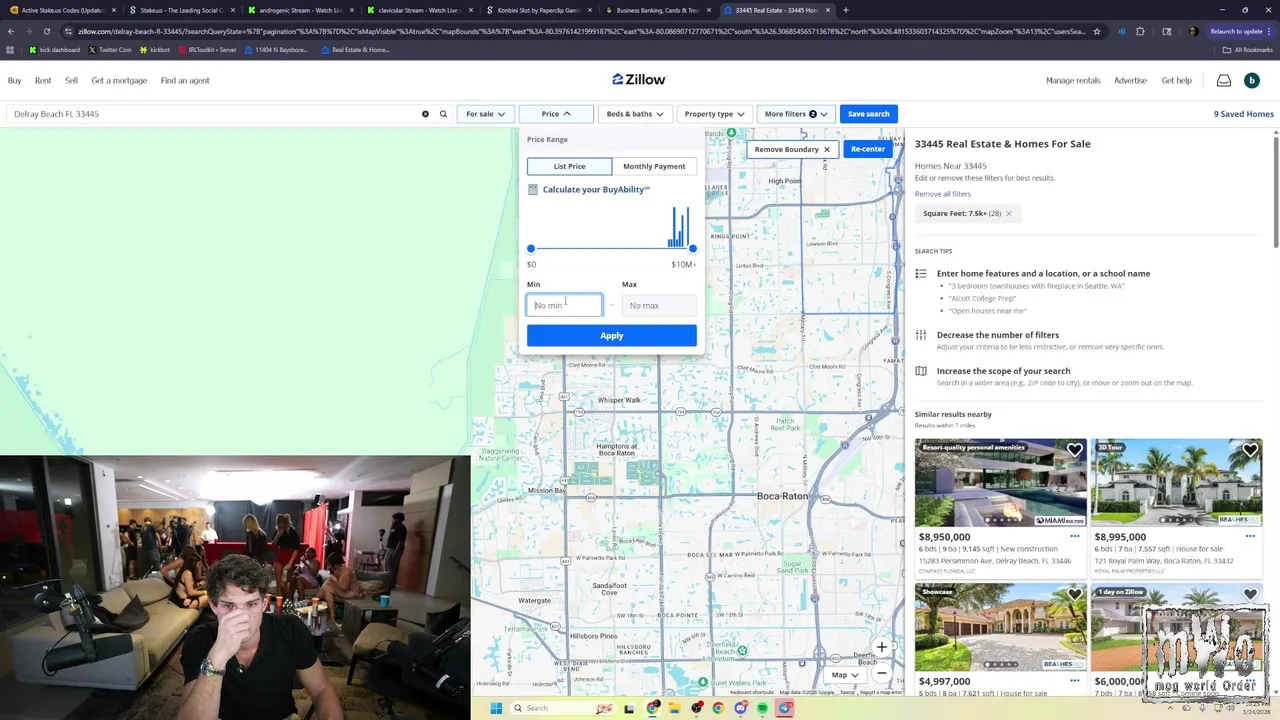Bookmark this page with star icon
This screenshot has height=720, width=1280.
[x=1097, y=31]
